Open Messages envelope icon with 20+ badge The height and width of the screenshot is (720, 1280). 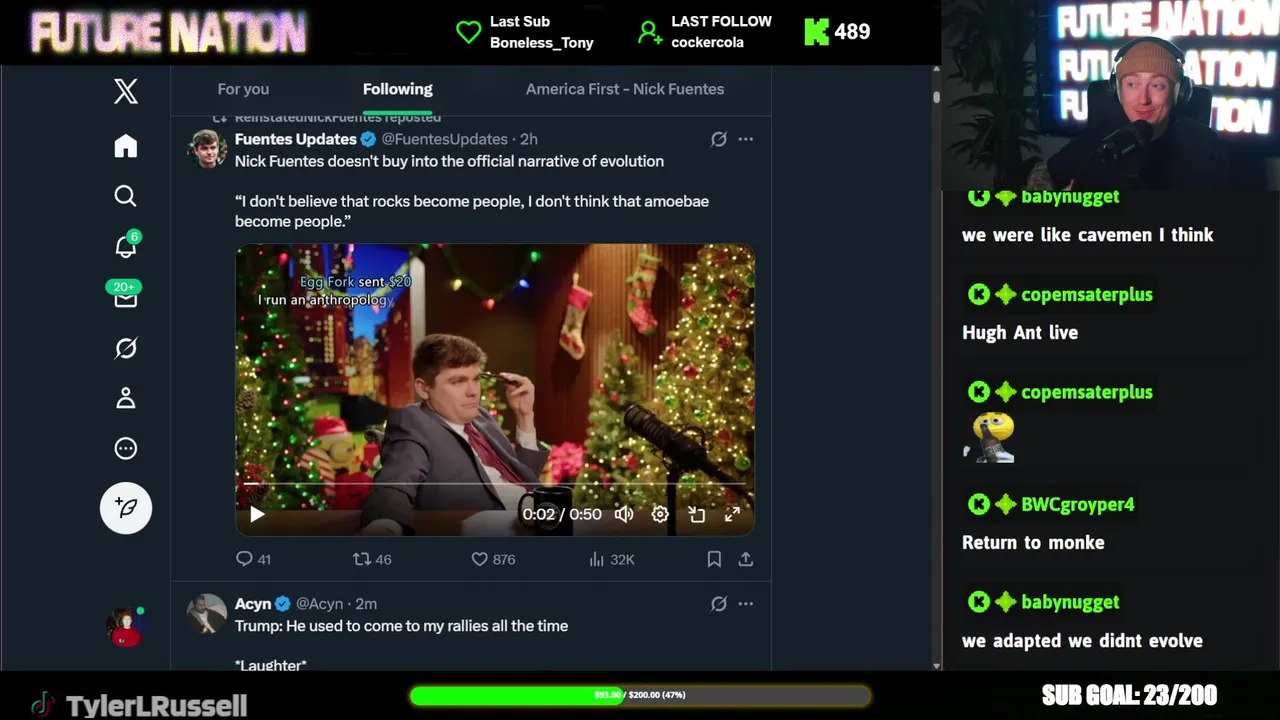click(125, 296)
